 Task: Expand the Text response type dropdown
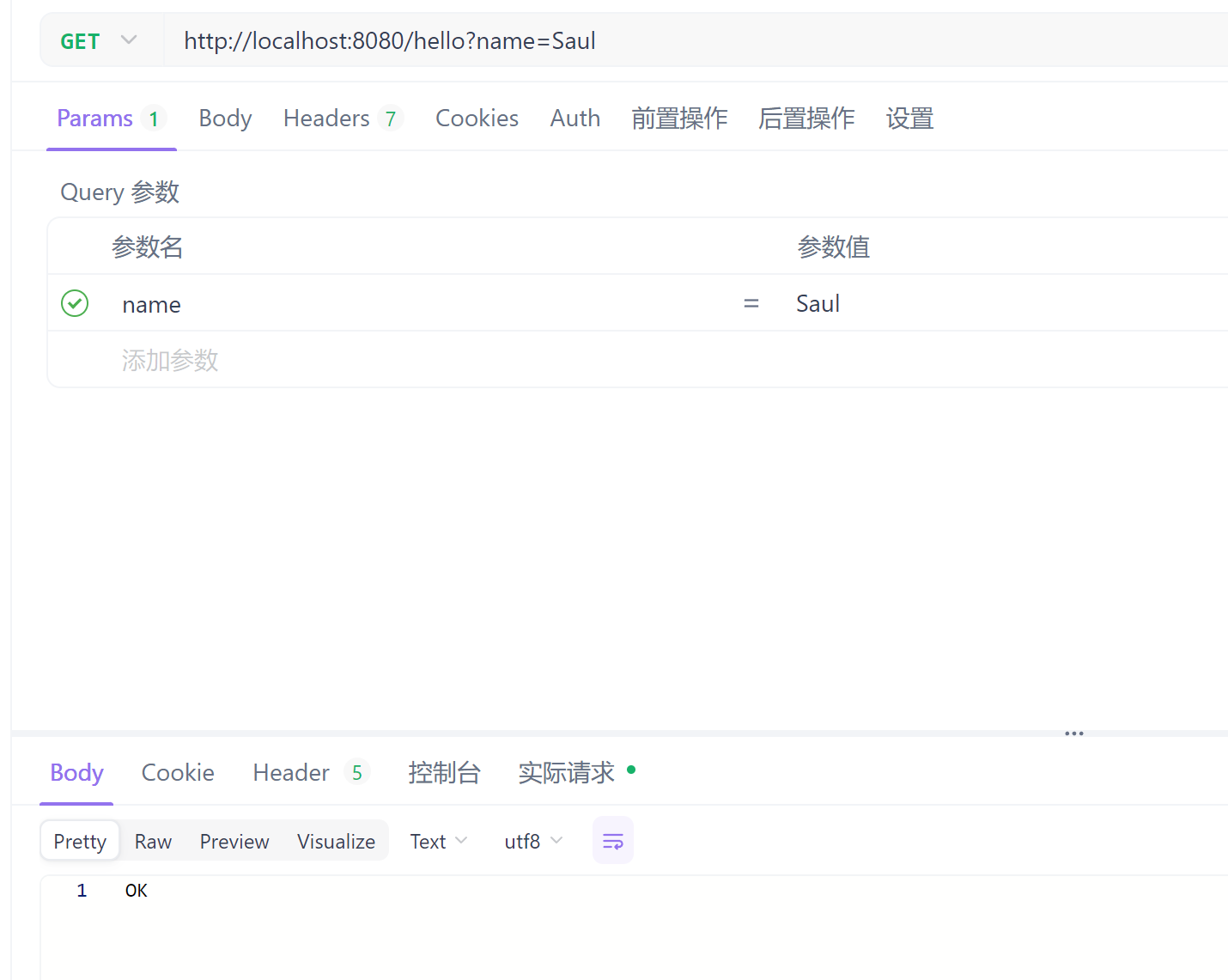coord(437,840)
